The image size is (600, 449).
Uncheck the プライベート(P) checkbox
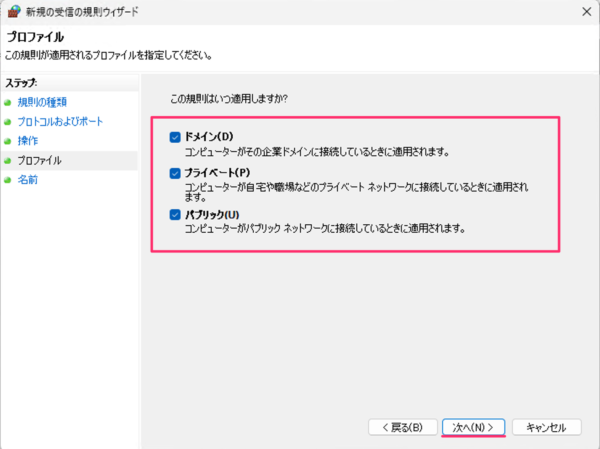coord(175,173)
